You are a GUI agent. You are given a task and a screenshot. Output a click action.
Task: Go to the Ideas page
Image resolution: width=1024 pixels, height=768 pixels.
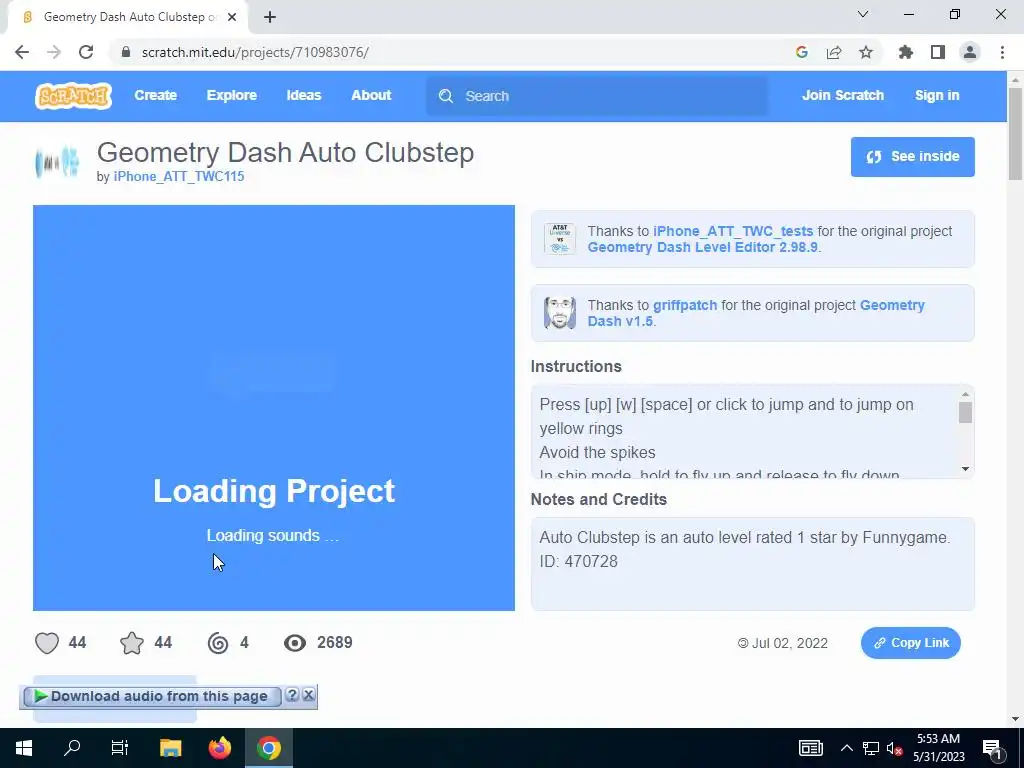tap(304, 95)
